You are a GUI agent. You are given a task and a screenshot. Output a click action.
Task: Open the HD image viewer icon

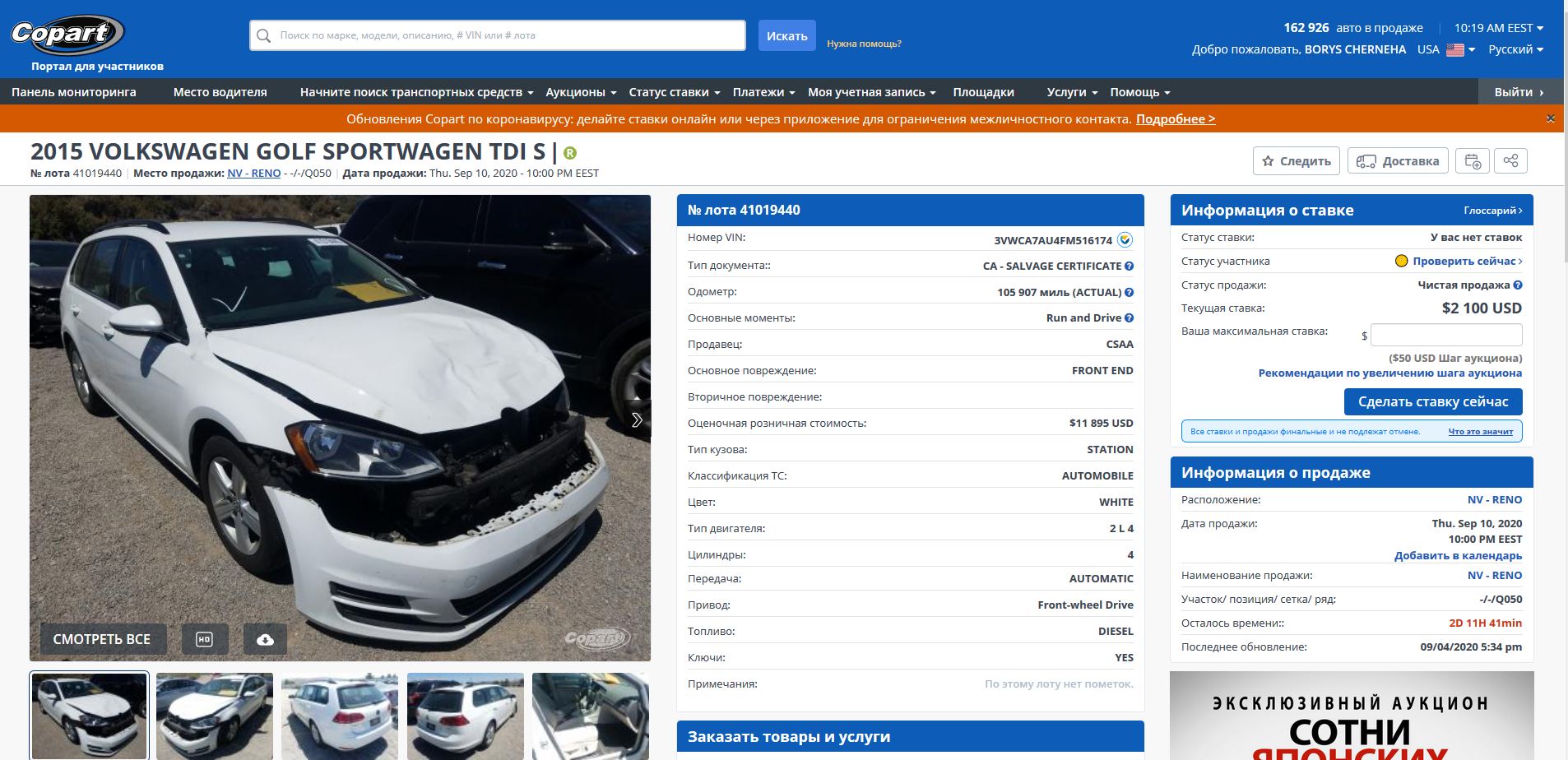pos(204,639)
